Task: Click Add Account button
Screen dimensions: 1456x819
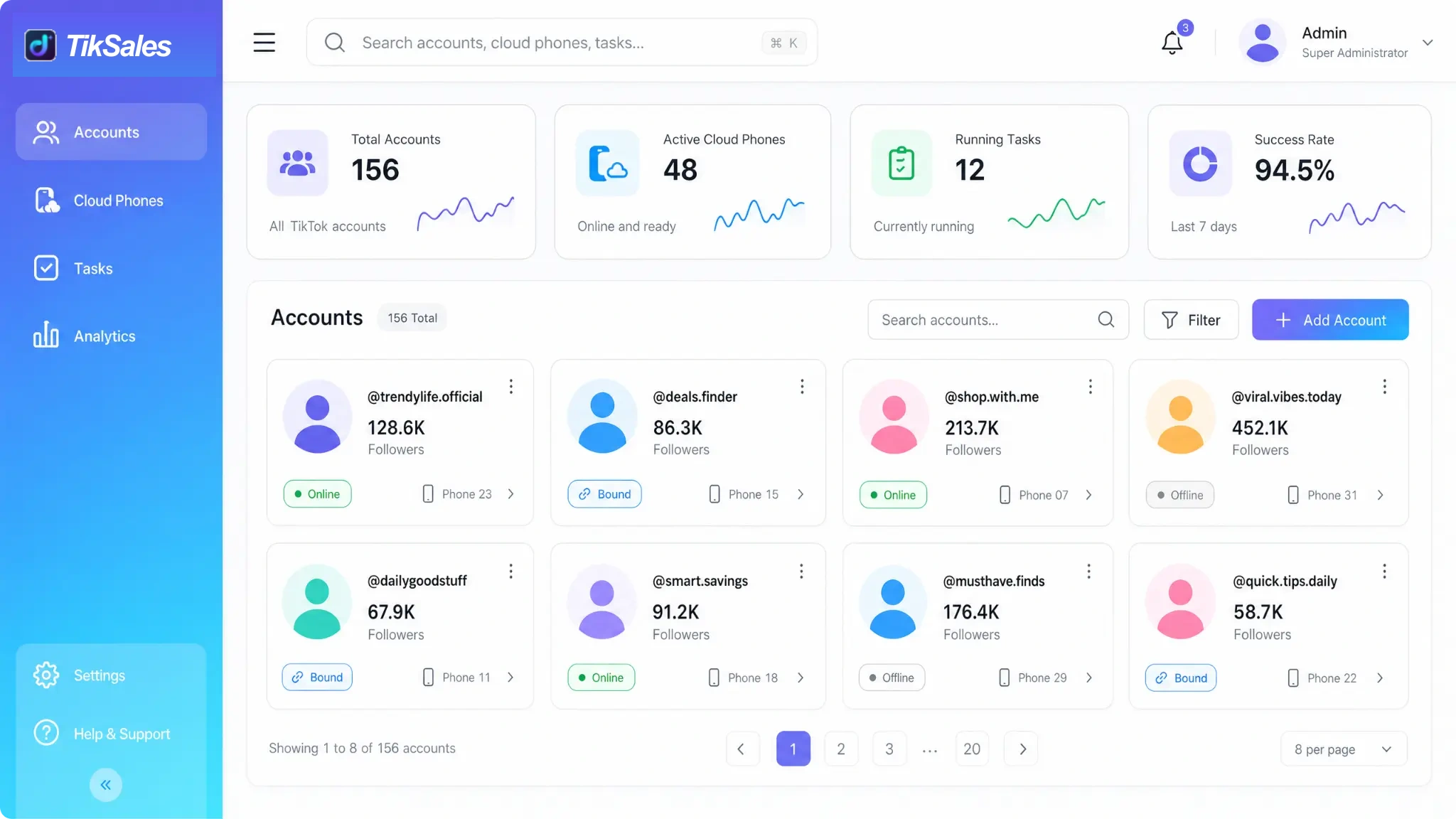Action: tap(1330, 320)
